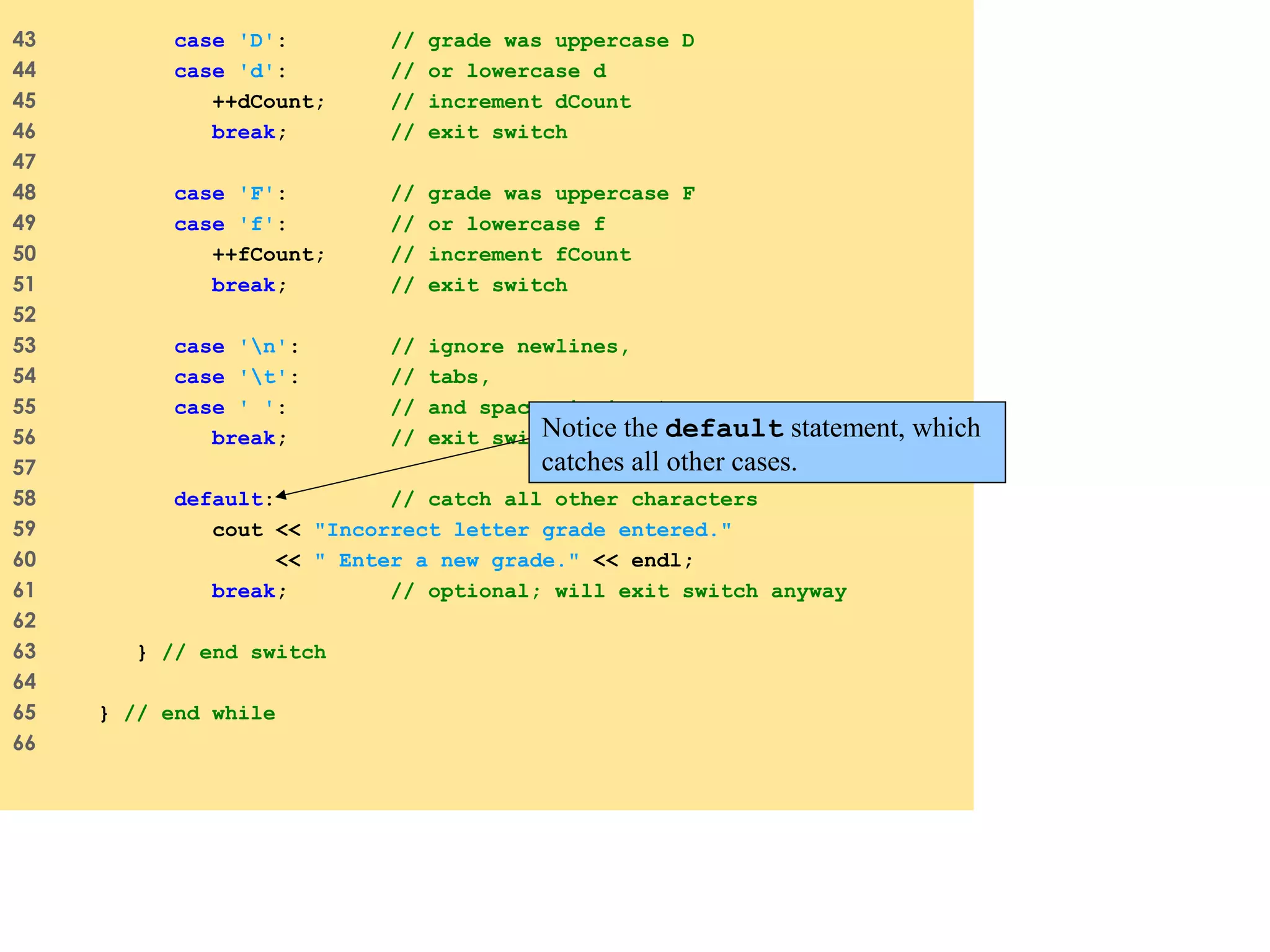This screenshot has width=1270, height=952.
Task: Click the line number 52
Action: (24, 315)
